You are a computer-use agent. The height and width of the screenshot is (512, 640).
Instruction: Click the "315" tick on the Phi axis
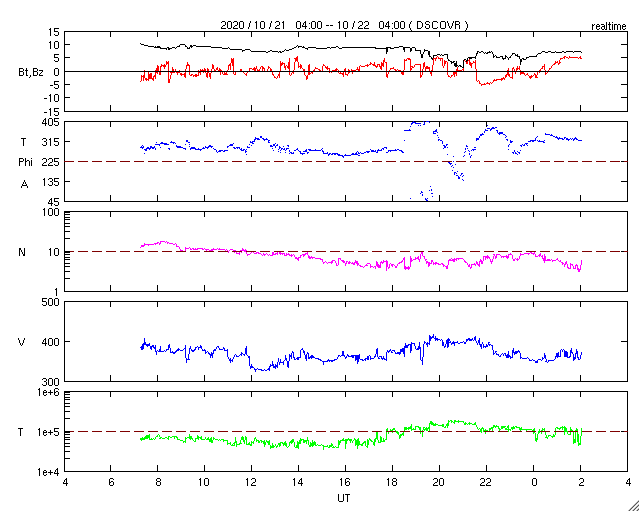(x=52, y=142)
